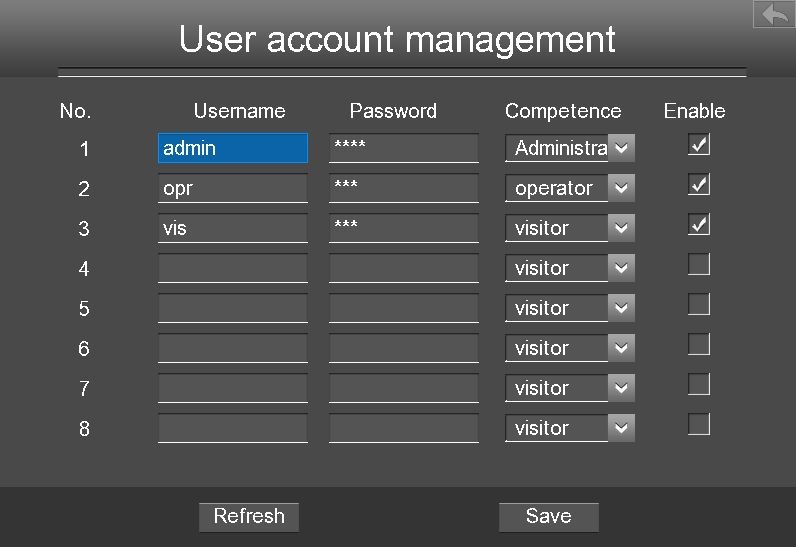The height and width of the screenshot is (547, 796).
Task: Enable account number 6 checkbox
Action: (x=699, y=345)
